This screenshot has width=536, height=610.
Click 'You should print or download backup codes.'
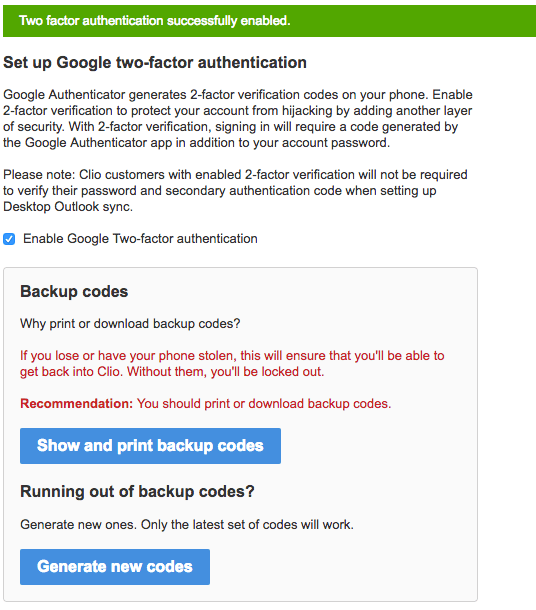[x=264, y=403]
